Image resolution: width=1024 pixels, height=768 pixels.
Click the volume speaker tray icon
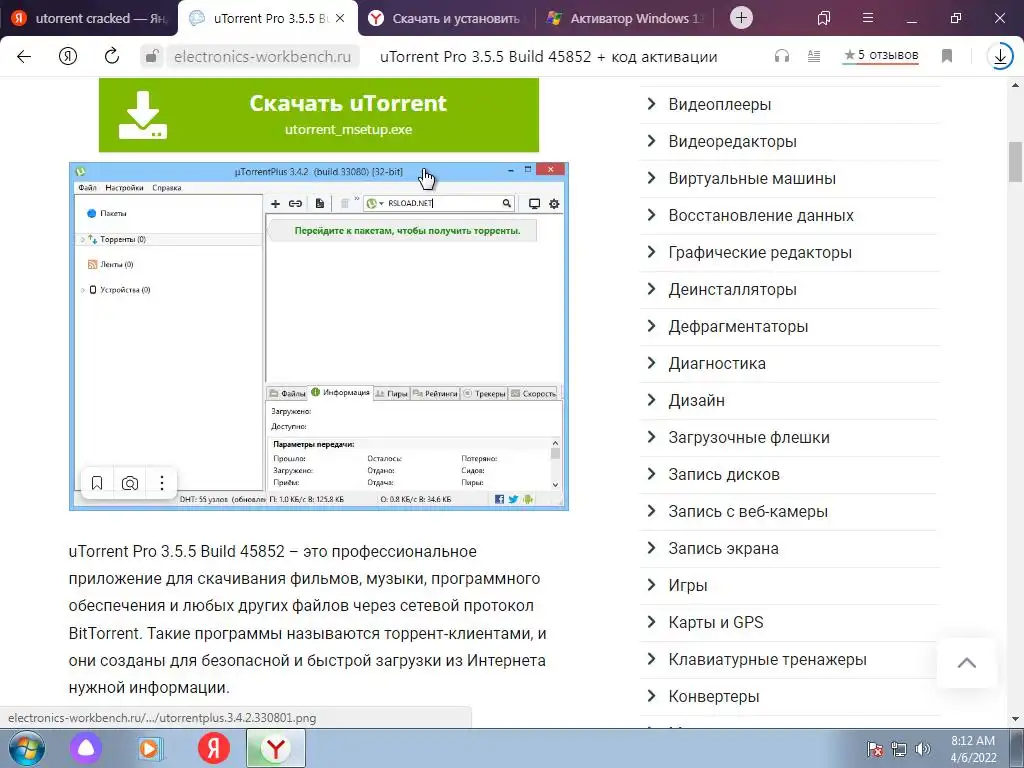click(923, 749)
